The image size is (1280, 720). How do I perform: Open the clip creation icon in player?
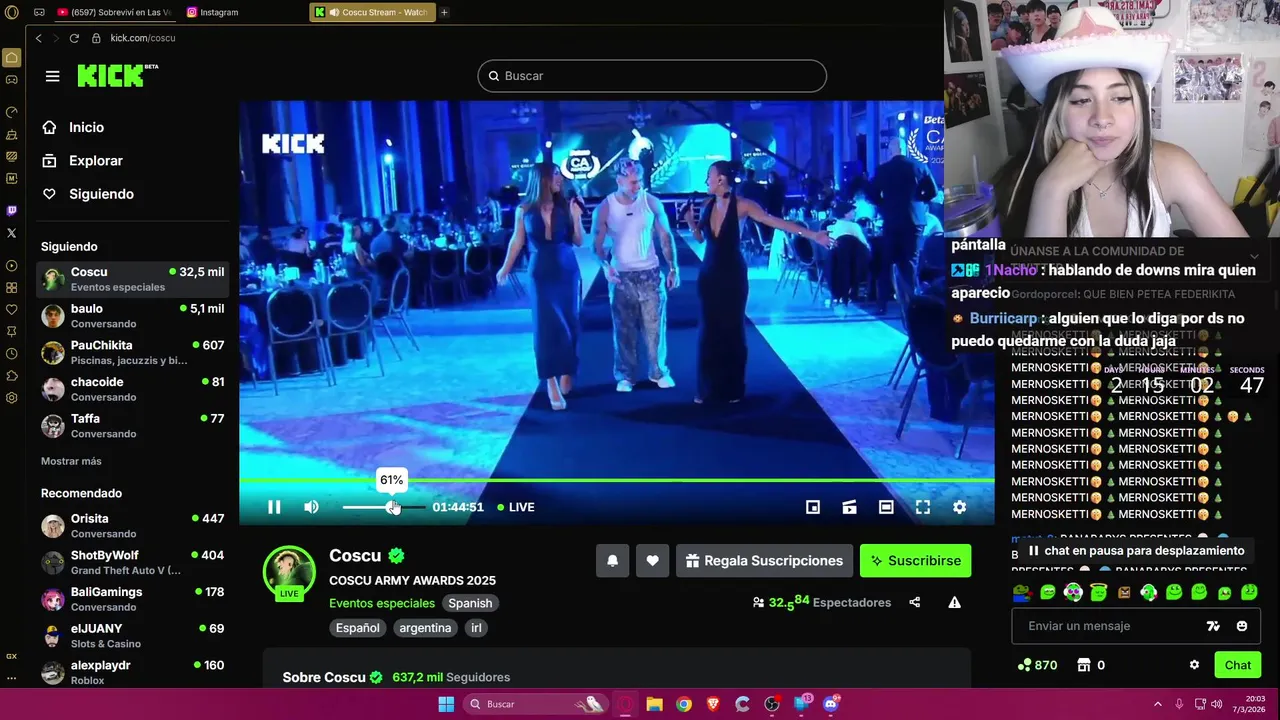point(849,507)
